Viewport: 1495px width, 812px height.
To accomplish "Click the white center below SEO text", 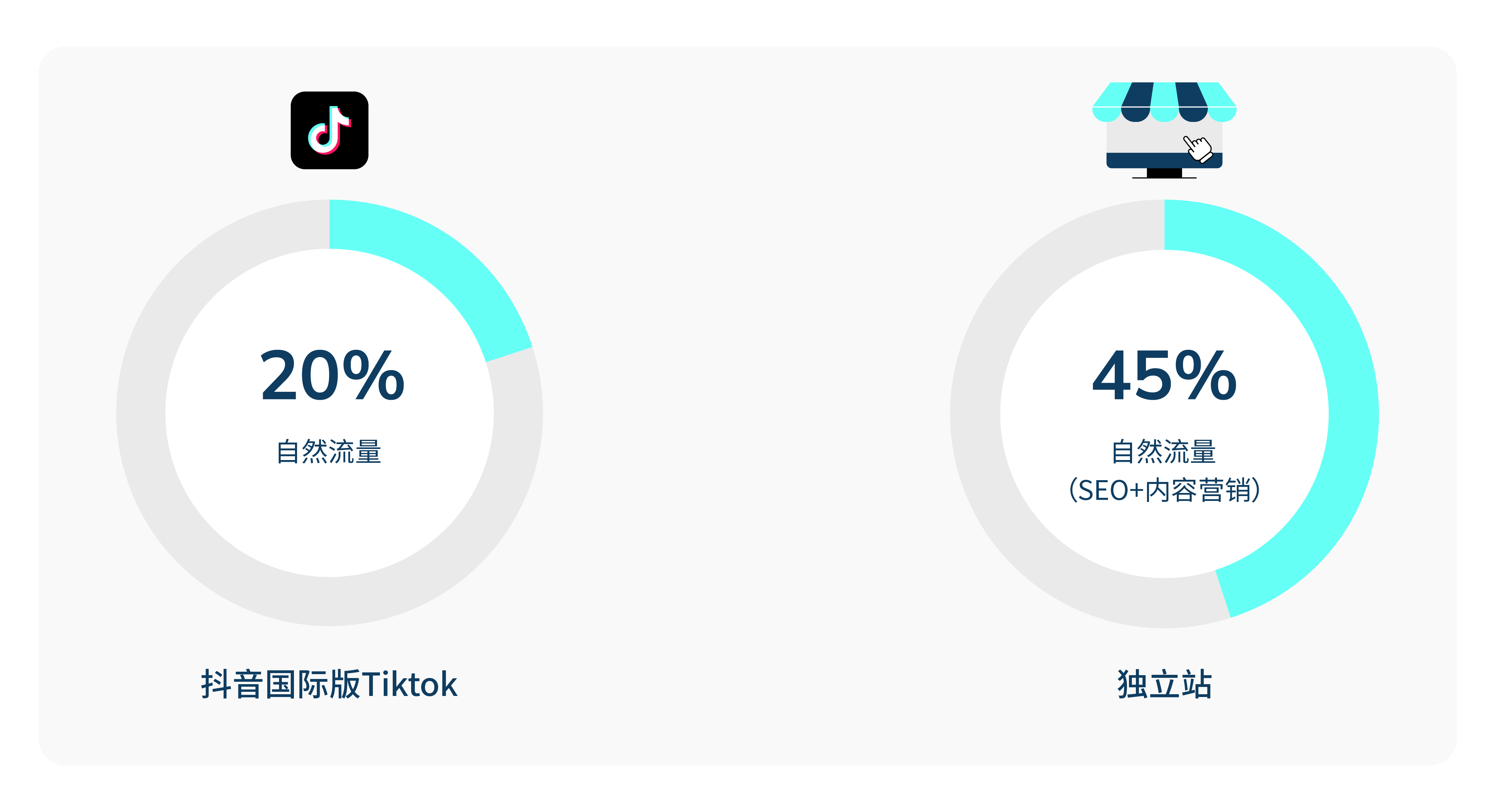I will point(1164,539).
